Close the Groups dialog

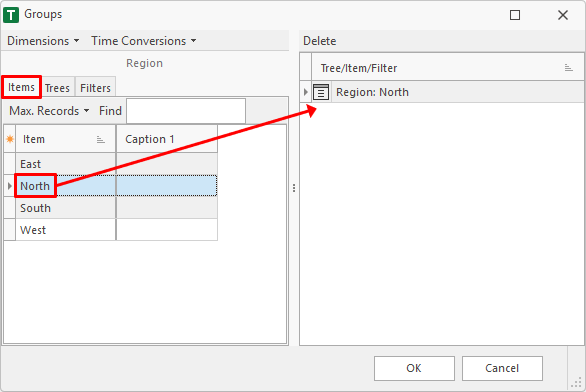(x=563, y=15)
